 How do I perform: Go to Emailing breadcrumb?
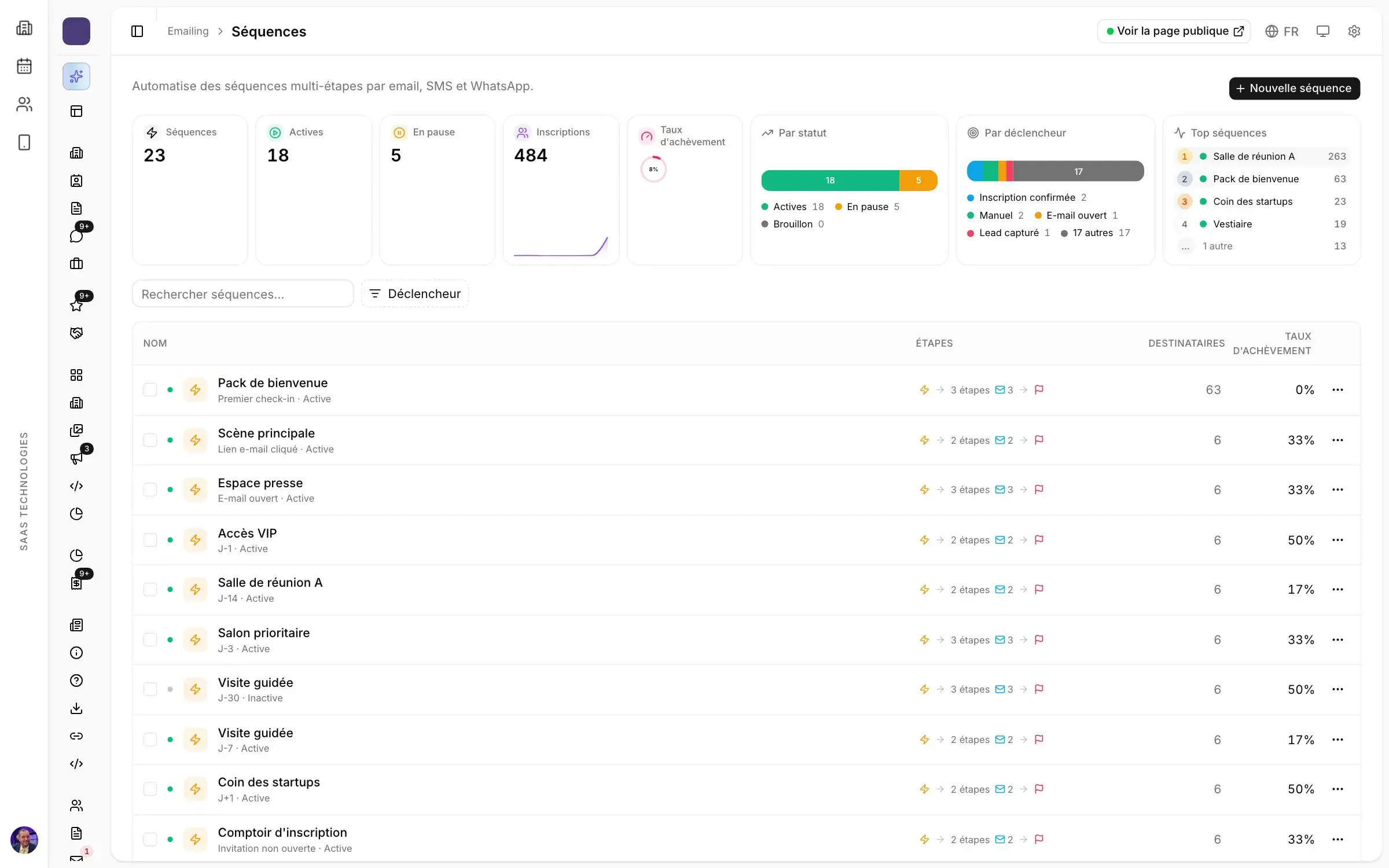pyautogui.click(x=188, y=31)
